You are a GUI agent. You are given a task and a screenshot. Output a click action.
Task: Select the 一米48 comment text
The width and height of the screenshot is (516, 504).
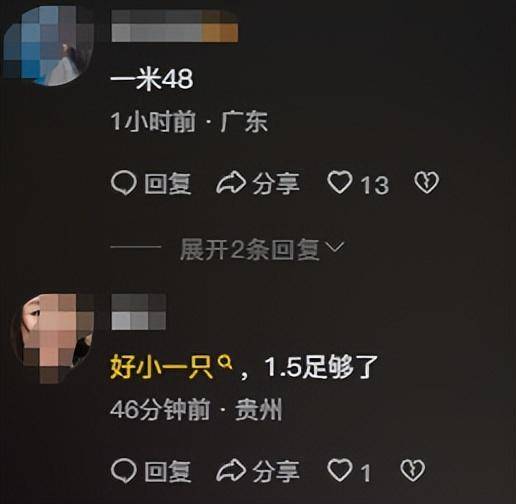(x=152, y=79)
